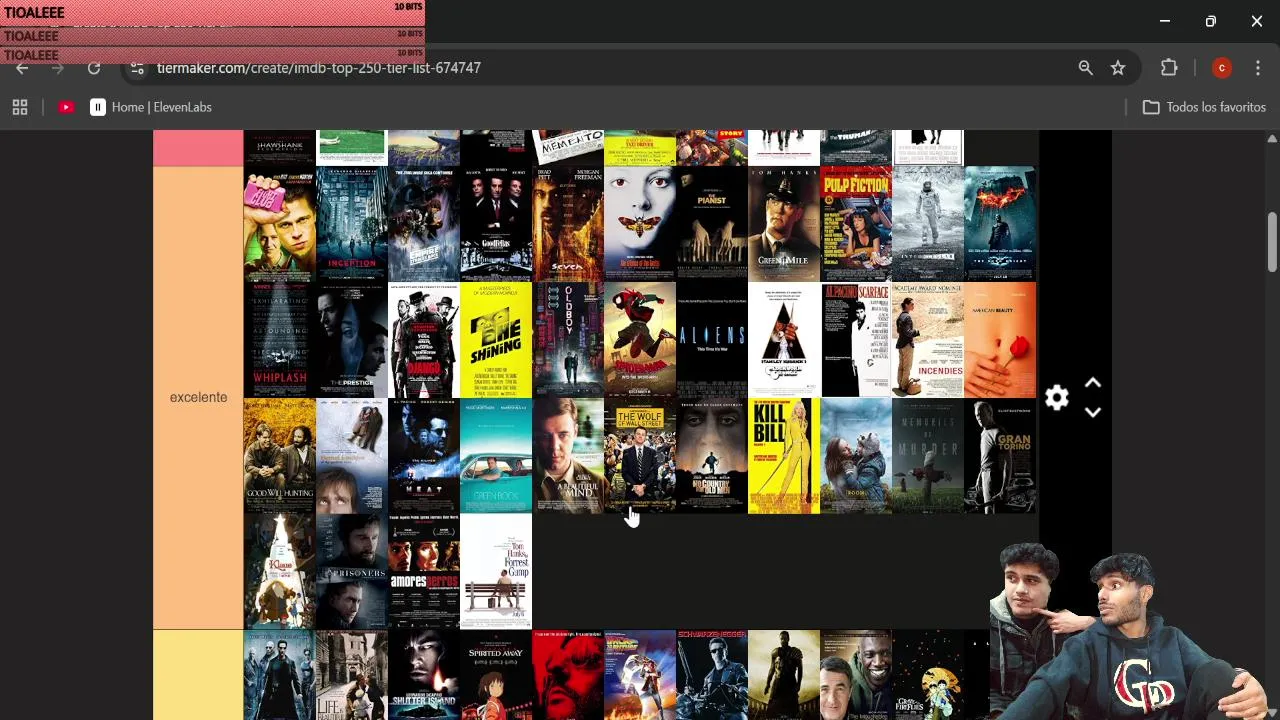Open the Chrome profile avatar
Image resolution: width=1280 pixels, height=720 pixels.
click(x=1221, y=68)
